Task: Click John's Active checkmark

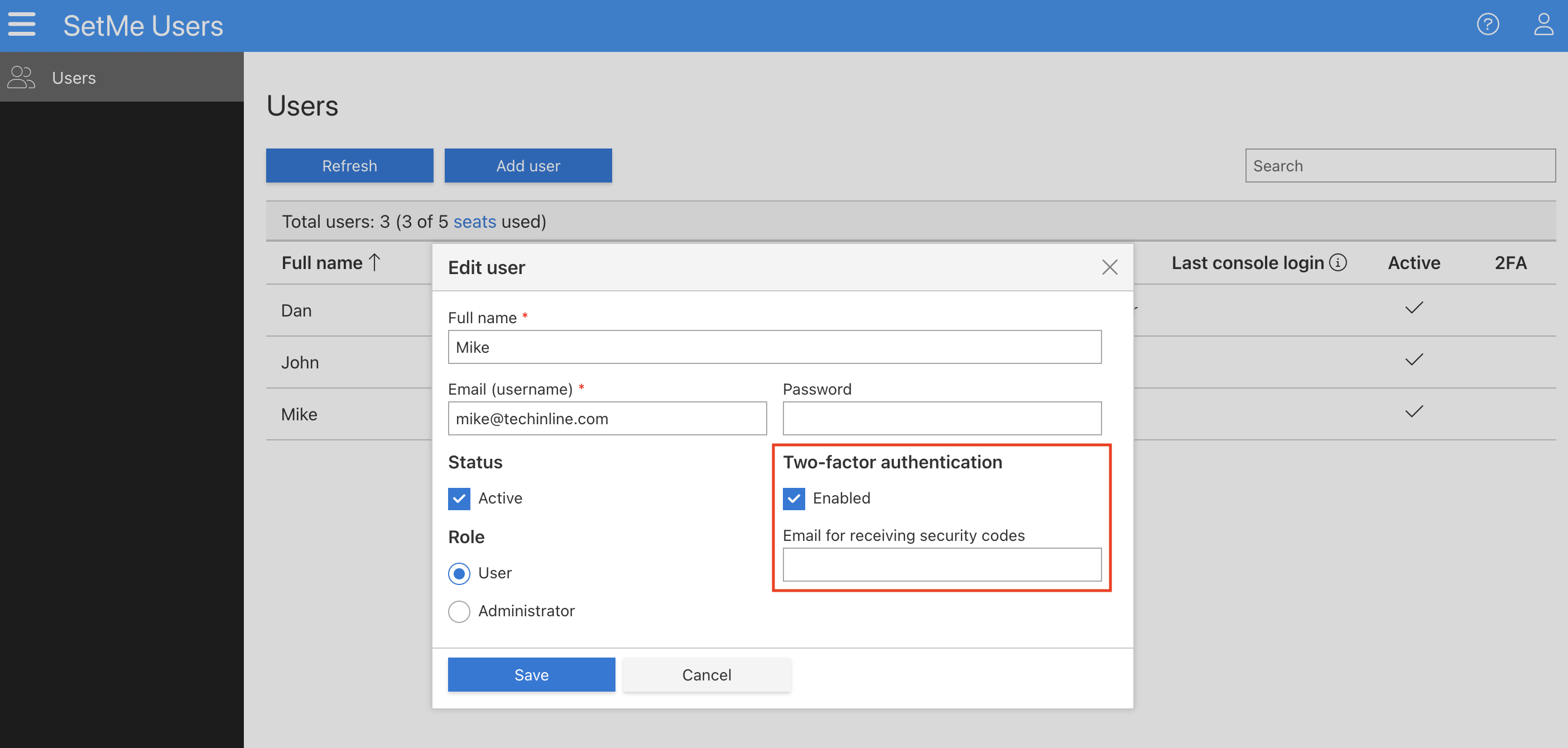Action: pyautogui.click(x=1414, y=359)
